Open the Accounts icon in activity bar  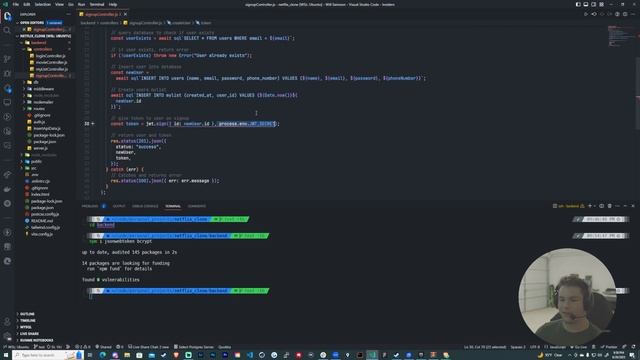[7, 322]
